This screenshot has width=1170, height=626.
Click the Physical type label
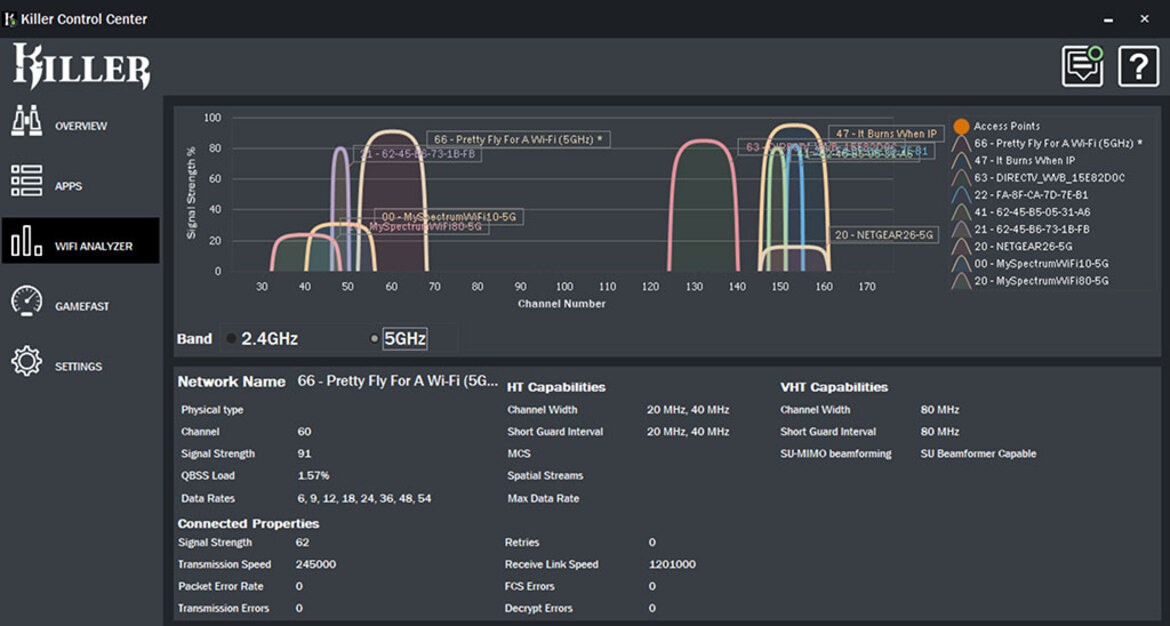(x=212, y=410)
